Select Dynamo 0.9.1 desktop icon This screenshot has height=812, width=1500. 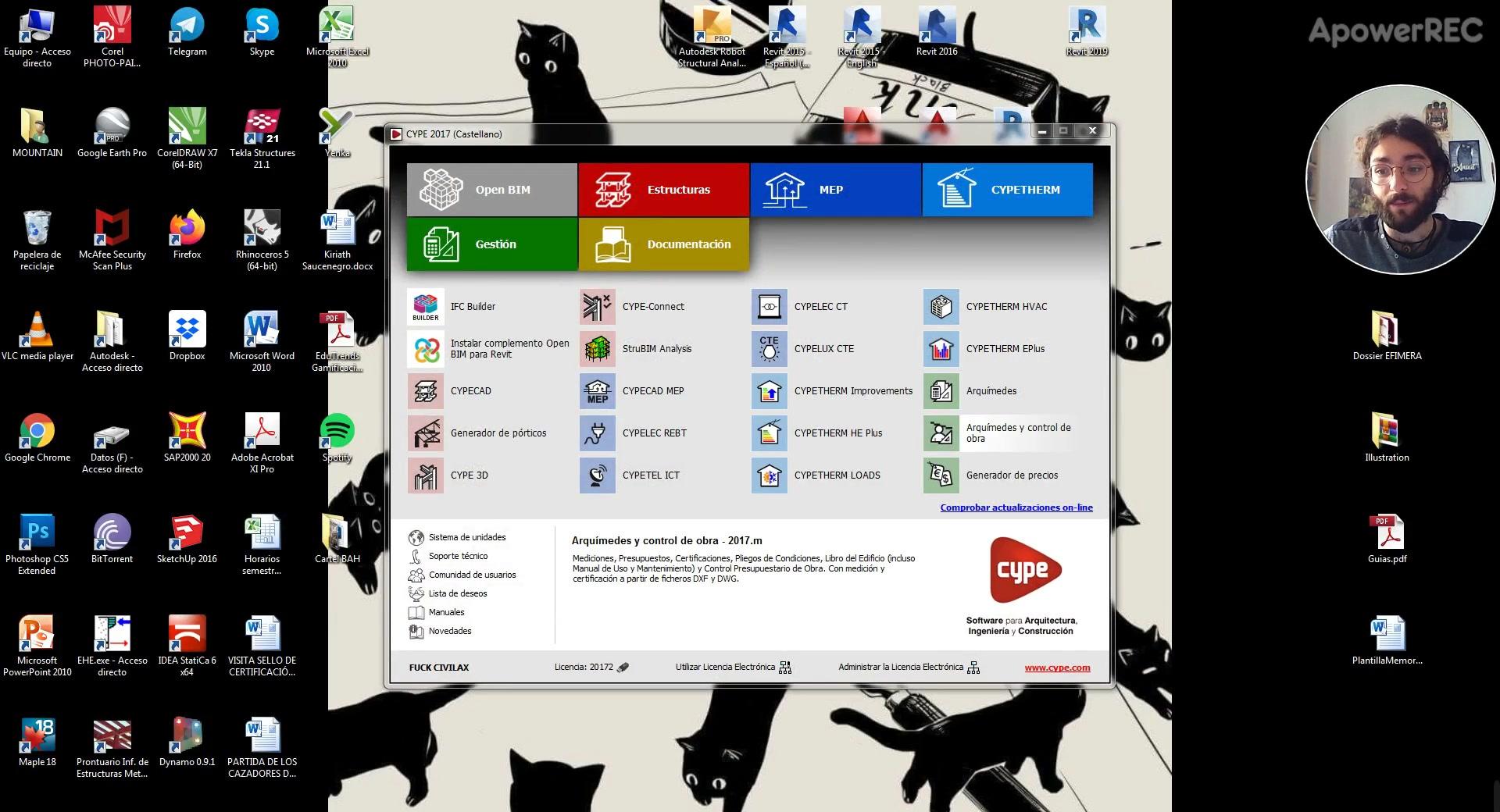tap(187, 743)
